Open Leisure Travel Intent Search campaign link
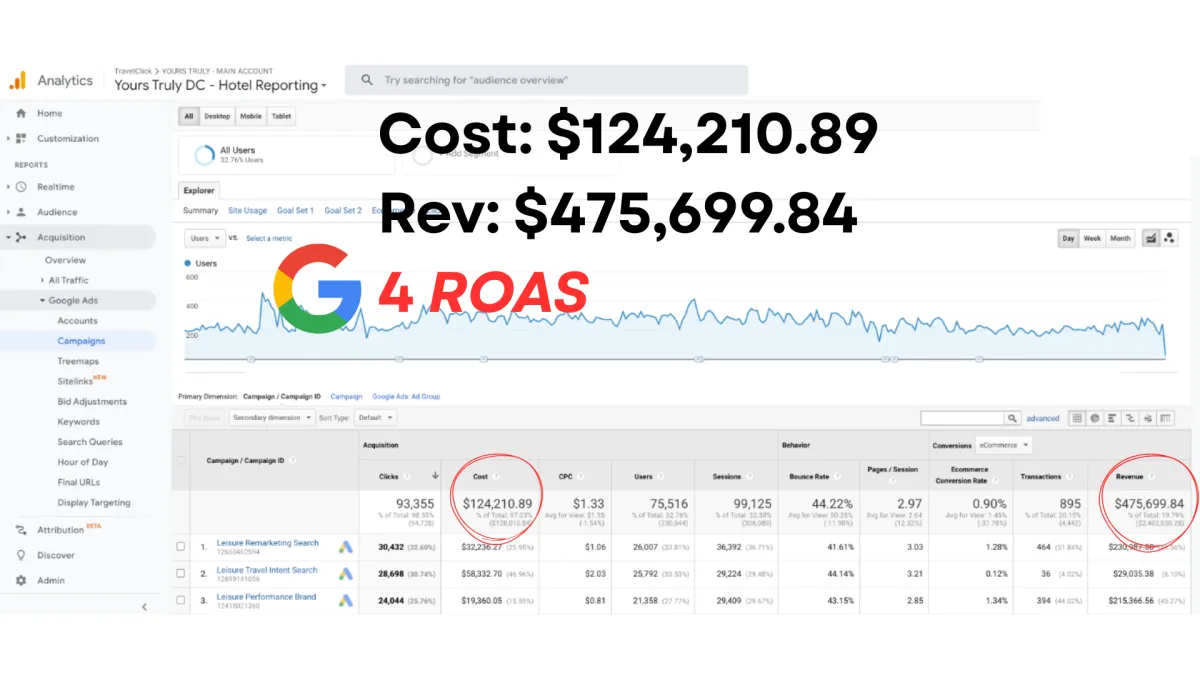Viewport: 1200px width, 675px height. pos(266,570)
